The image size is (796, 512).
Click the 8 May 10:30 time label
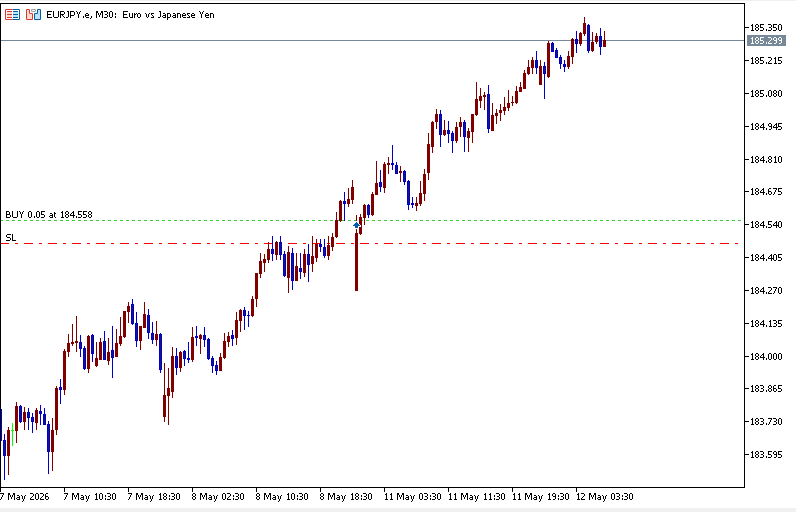click(x=282, y=496)
